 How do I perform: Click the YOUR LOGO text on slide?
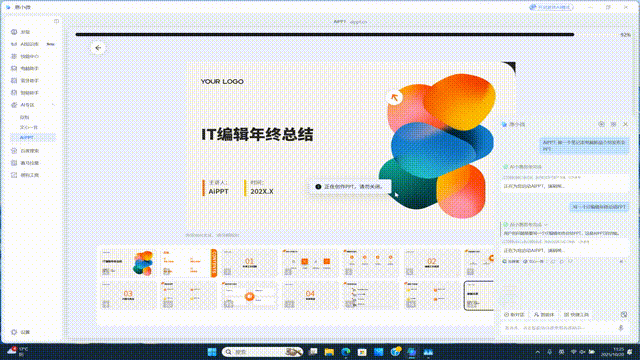pos(222,82)
